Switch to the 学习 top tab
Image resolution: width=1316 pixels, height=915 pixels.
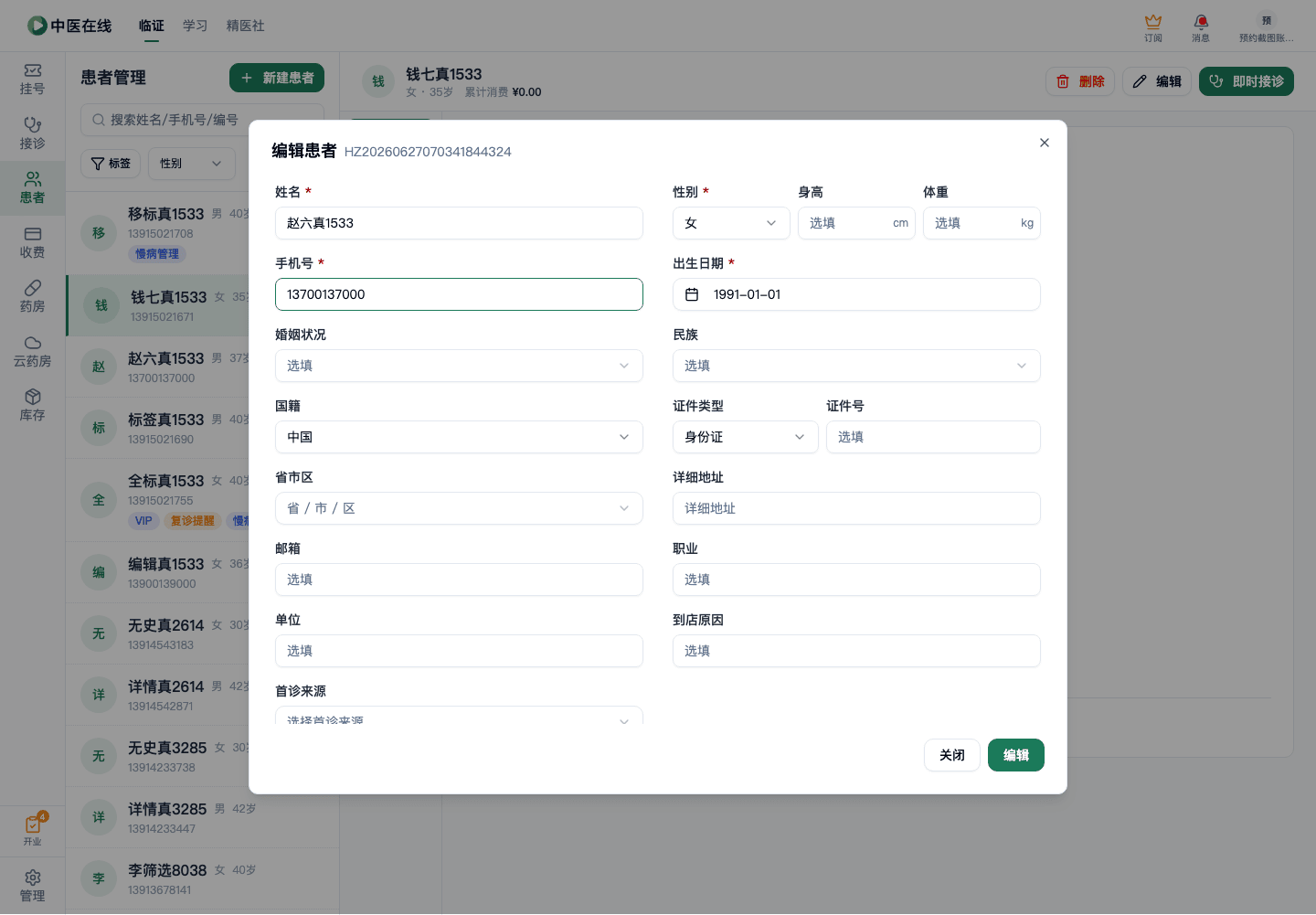[196, 26]
